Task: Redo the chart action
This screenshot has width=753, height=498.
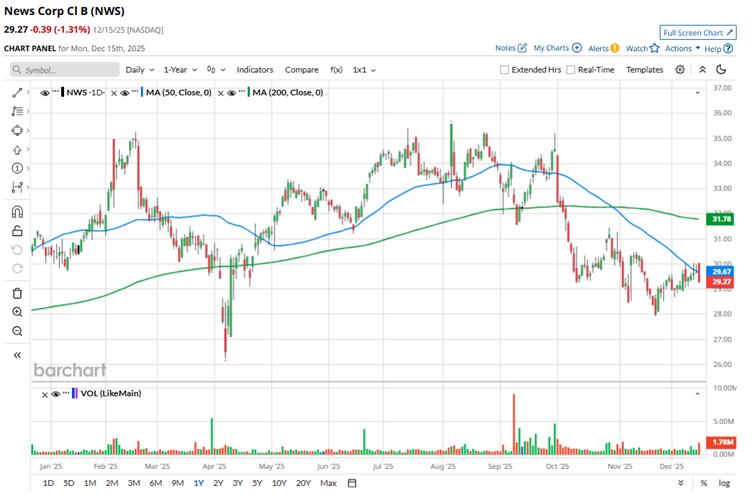Action: point(17,268)
